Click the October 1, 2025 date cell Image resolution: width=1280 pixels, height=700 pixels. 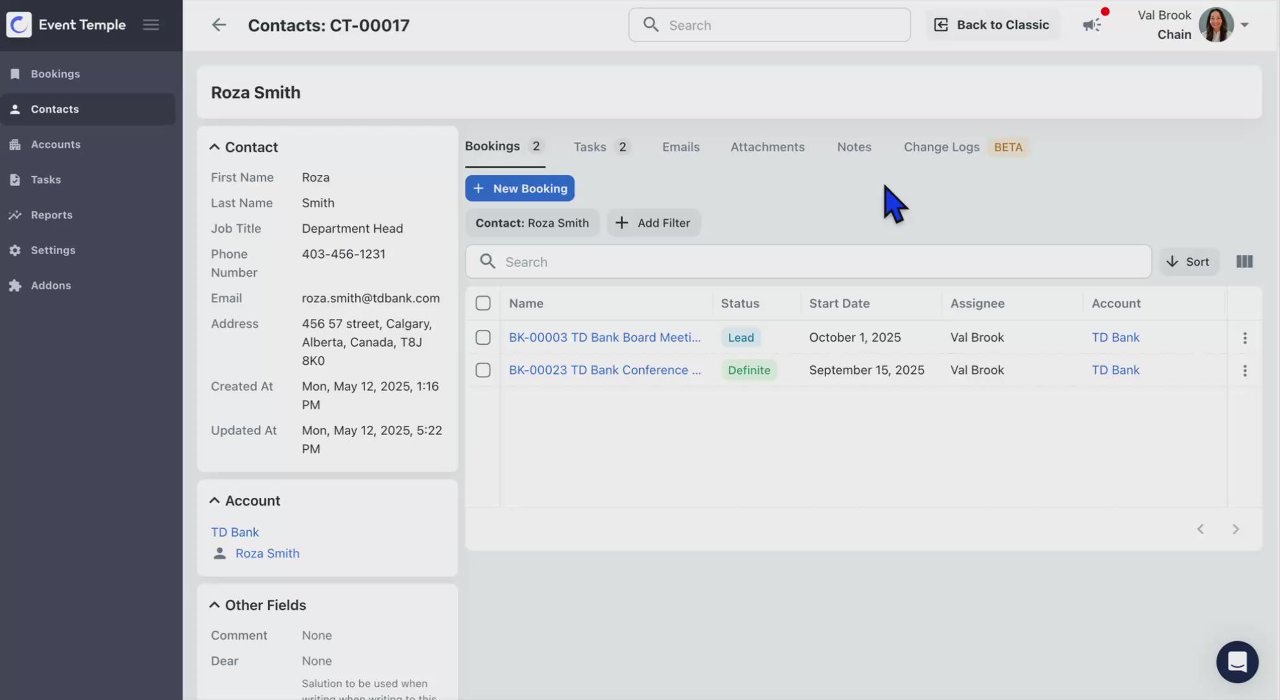[x=855, y=338]
